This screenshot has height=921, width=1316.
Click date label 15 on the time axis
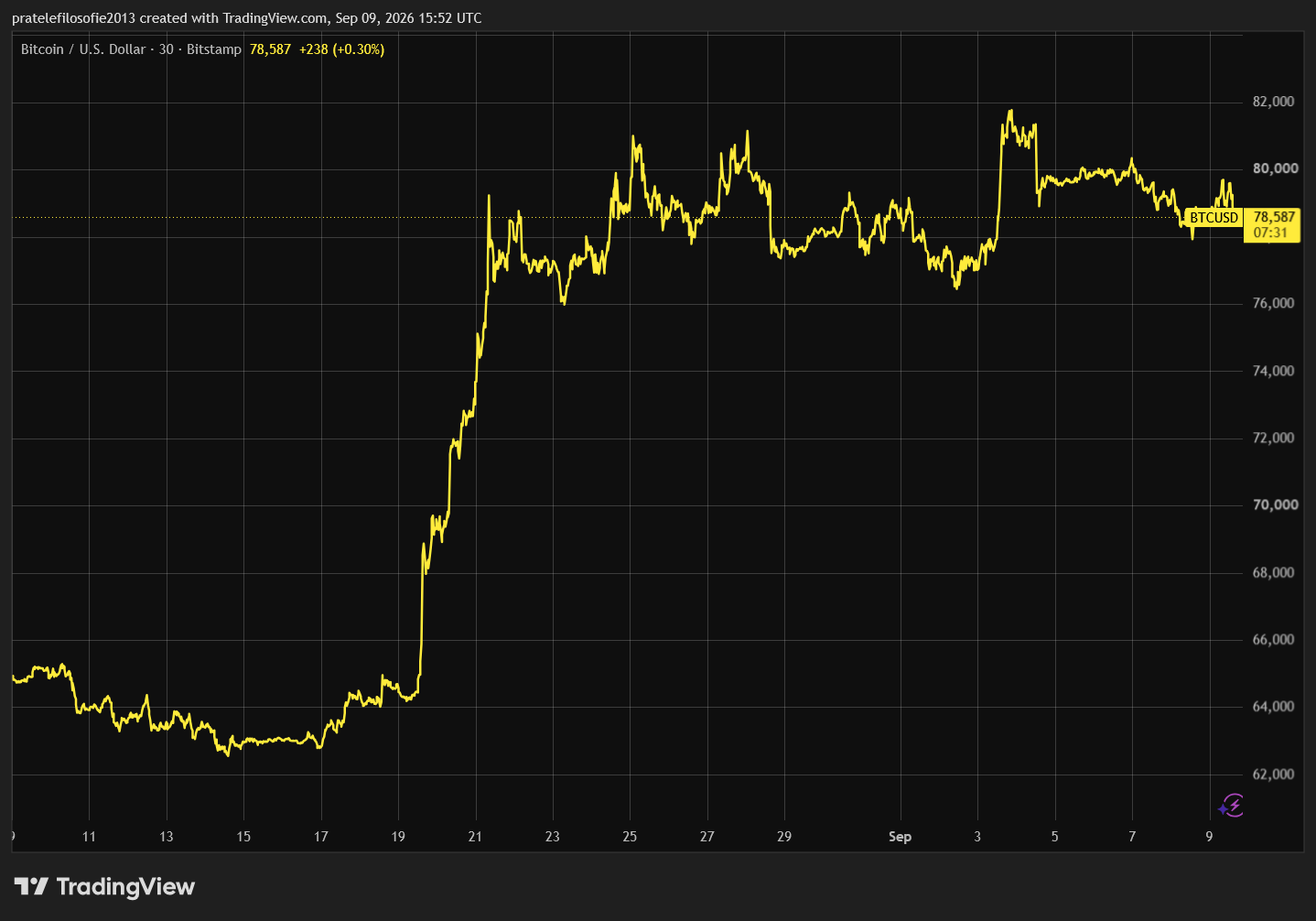(243, 837)
